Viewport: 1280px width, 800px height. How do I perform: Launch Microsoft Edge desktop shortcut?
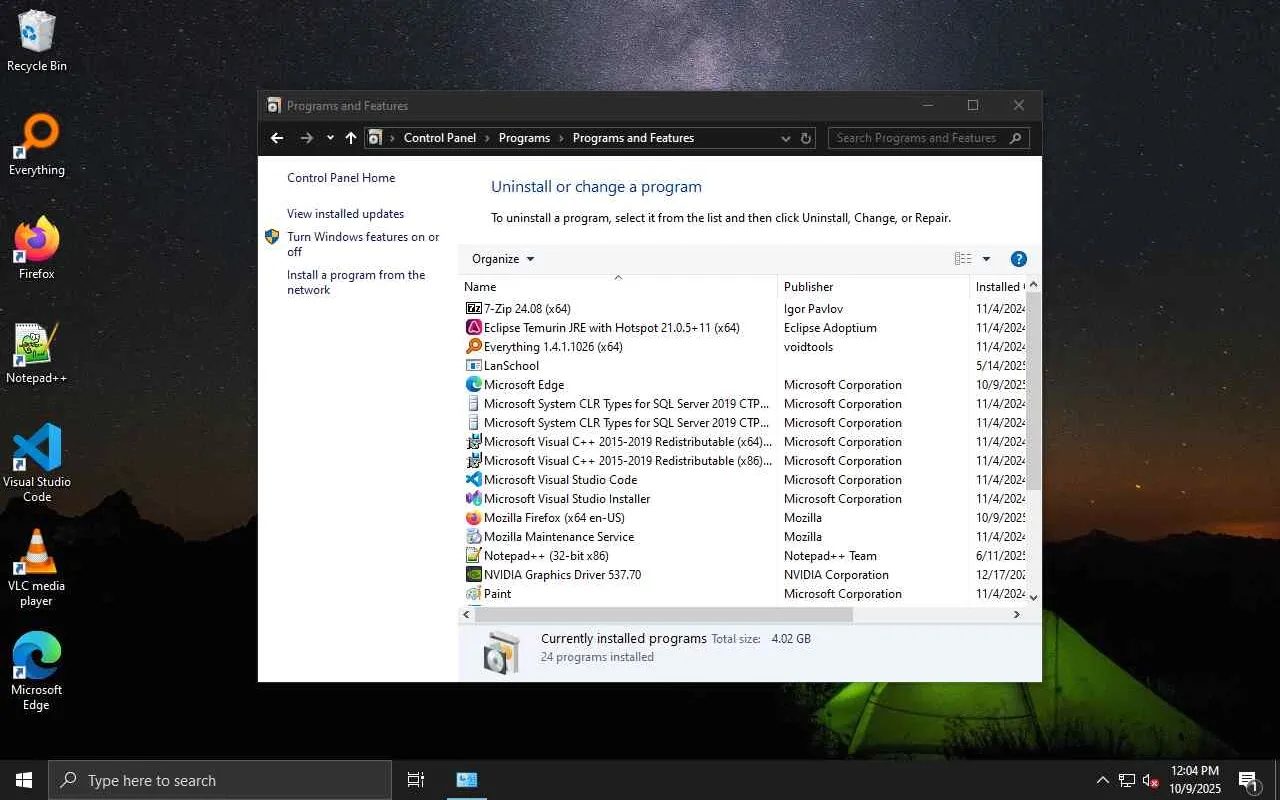pyautogui.click(x=36, y=671)
